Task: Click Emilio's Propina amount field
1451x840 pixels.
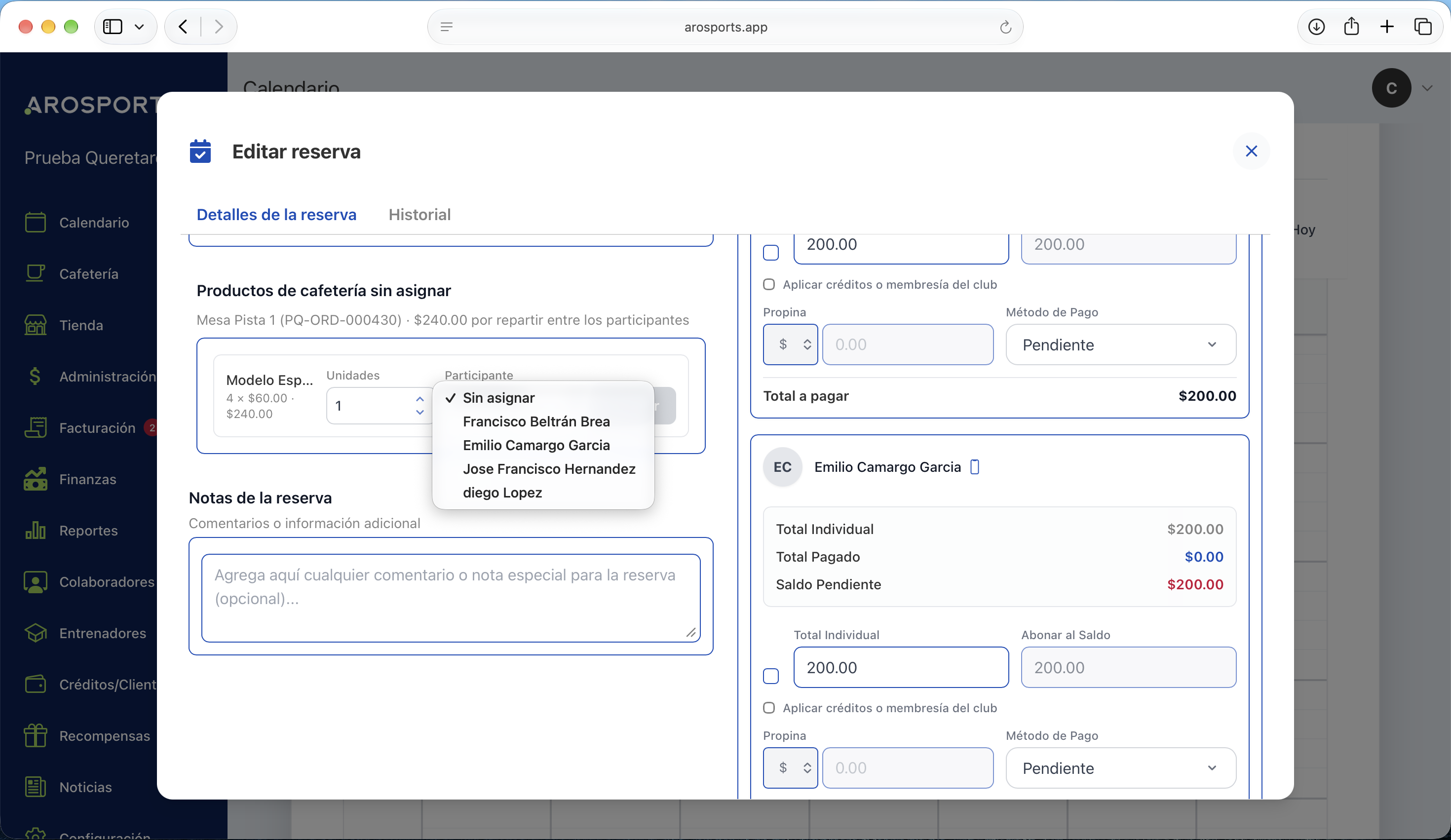Action: tap(908, 767)
